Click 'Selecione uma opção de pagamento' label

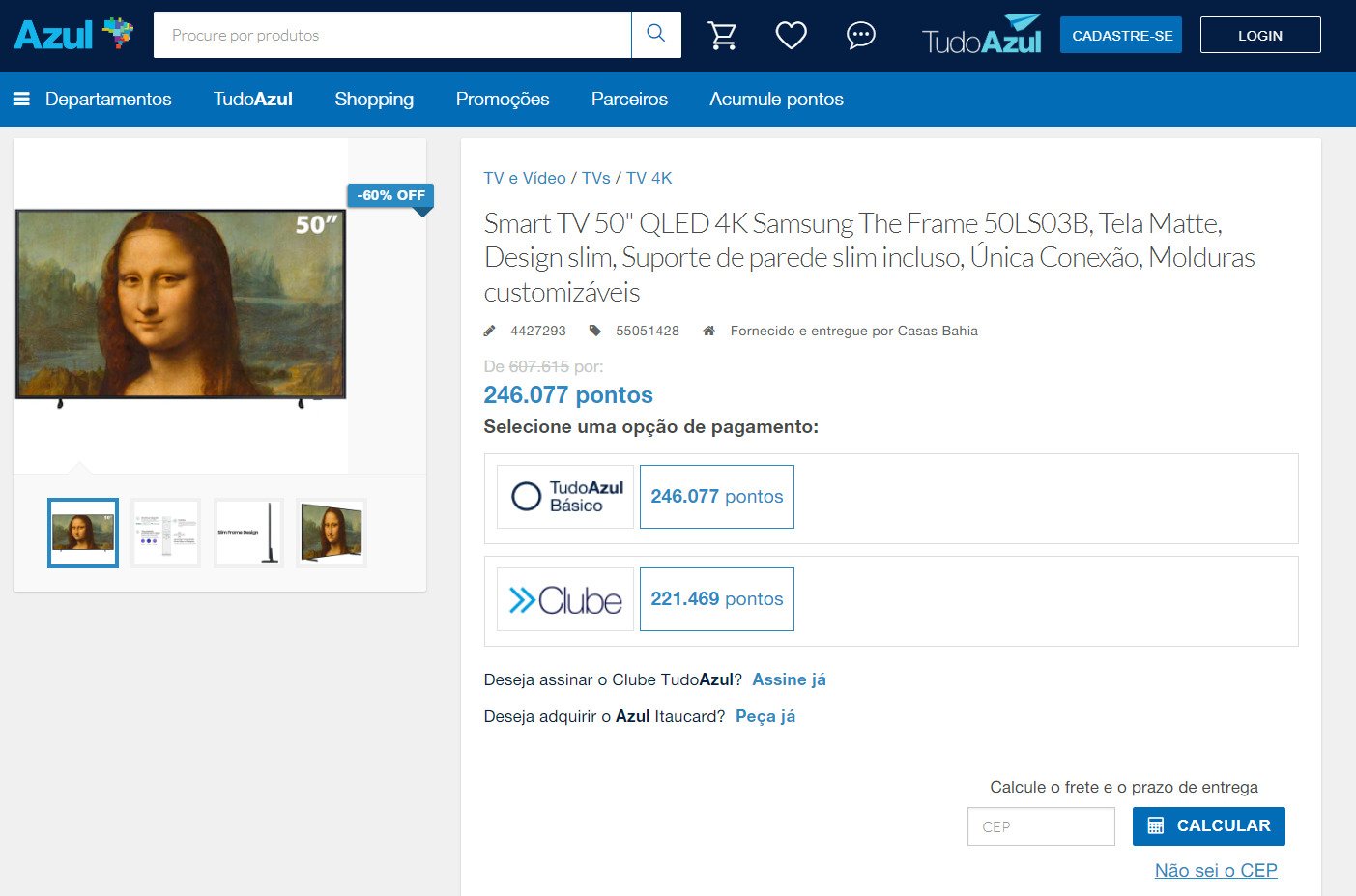(651, 427)
